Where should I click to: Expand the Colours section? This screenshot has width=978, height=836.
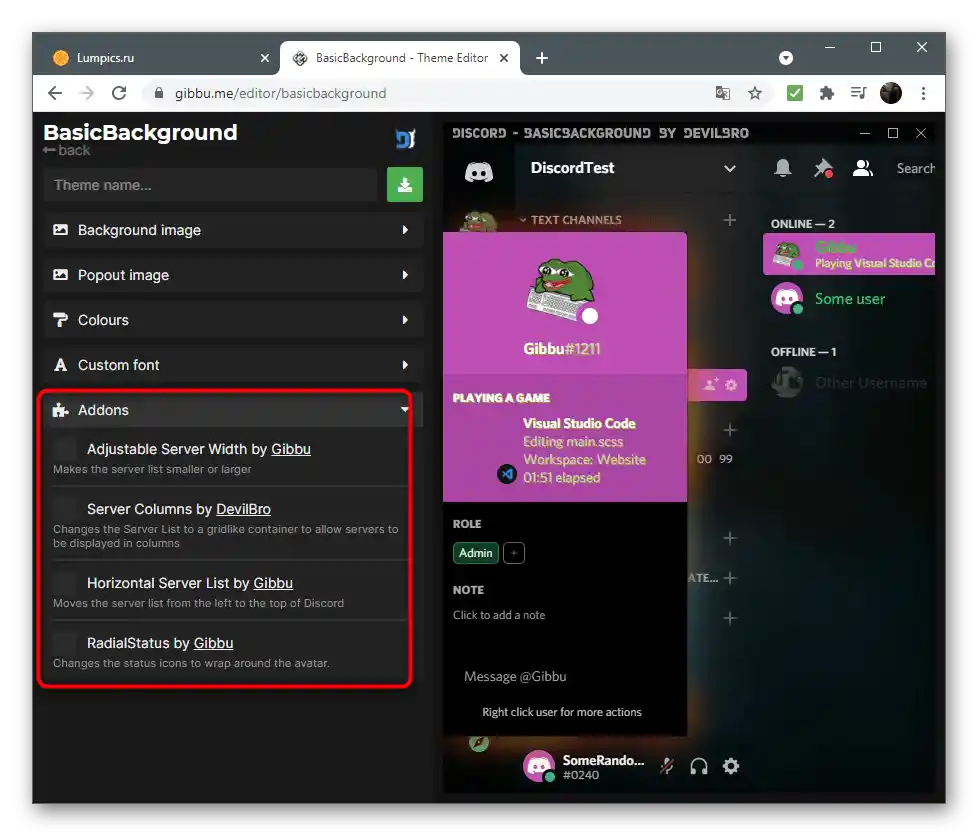click(x=233, y=320)
